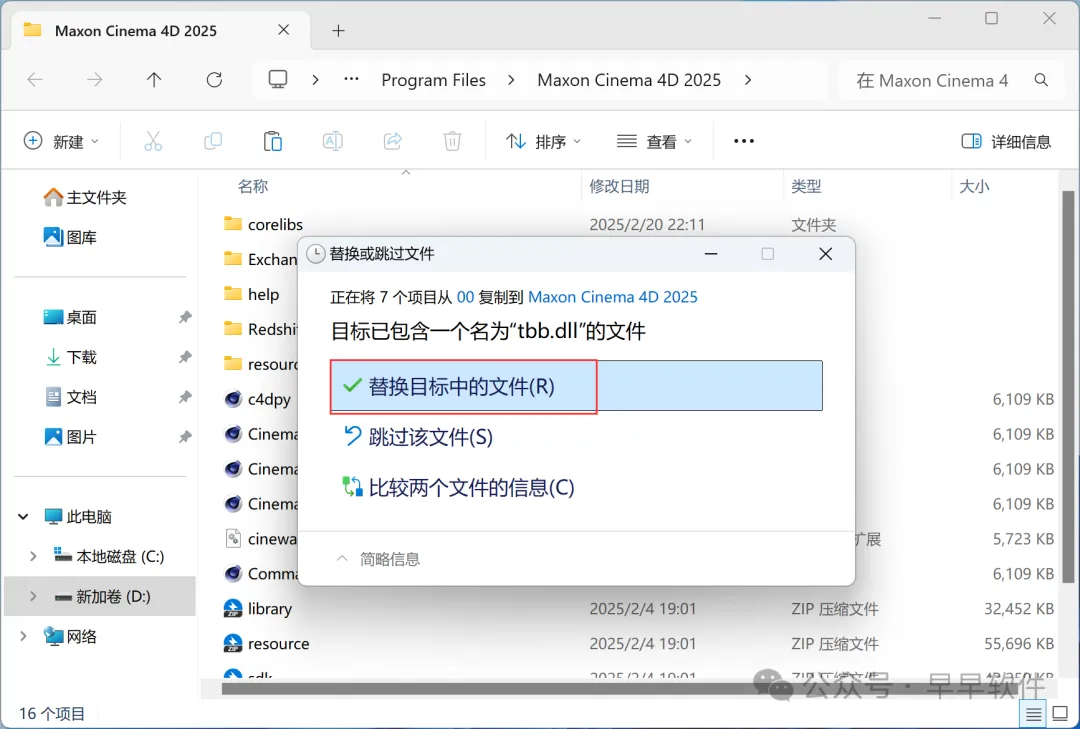The height and width of the screenshot is (729, 1080).
Task: Open Pictures (图片) in sidebar
Action: [70, 437]
